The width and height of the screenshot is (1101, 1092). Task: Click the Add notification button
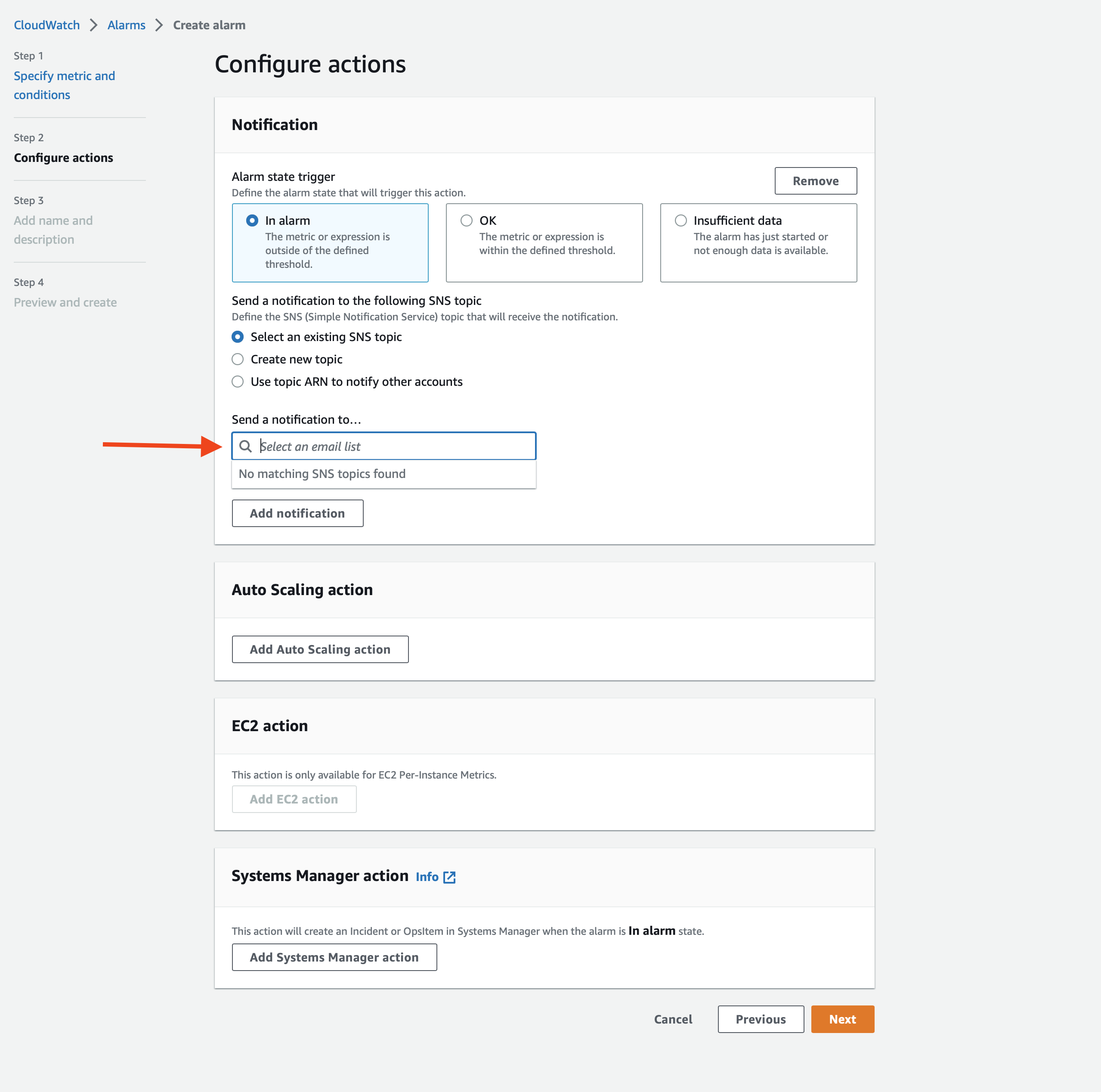coord(297,513)
